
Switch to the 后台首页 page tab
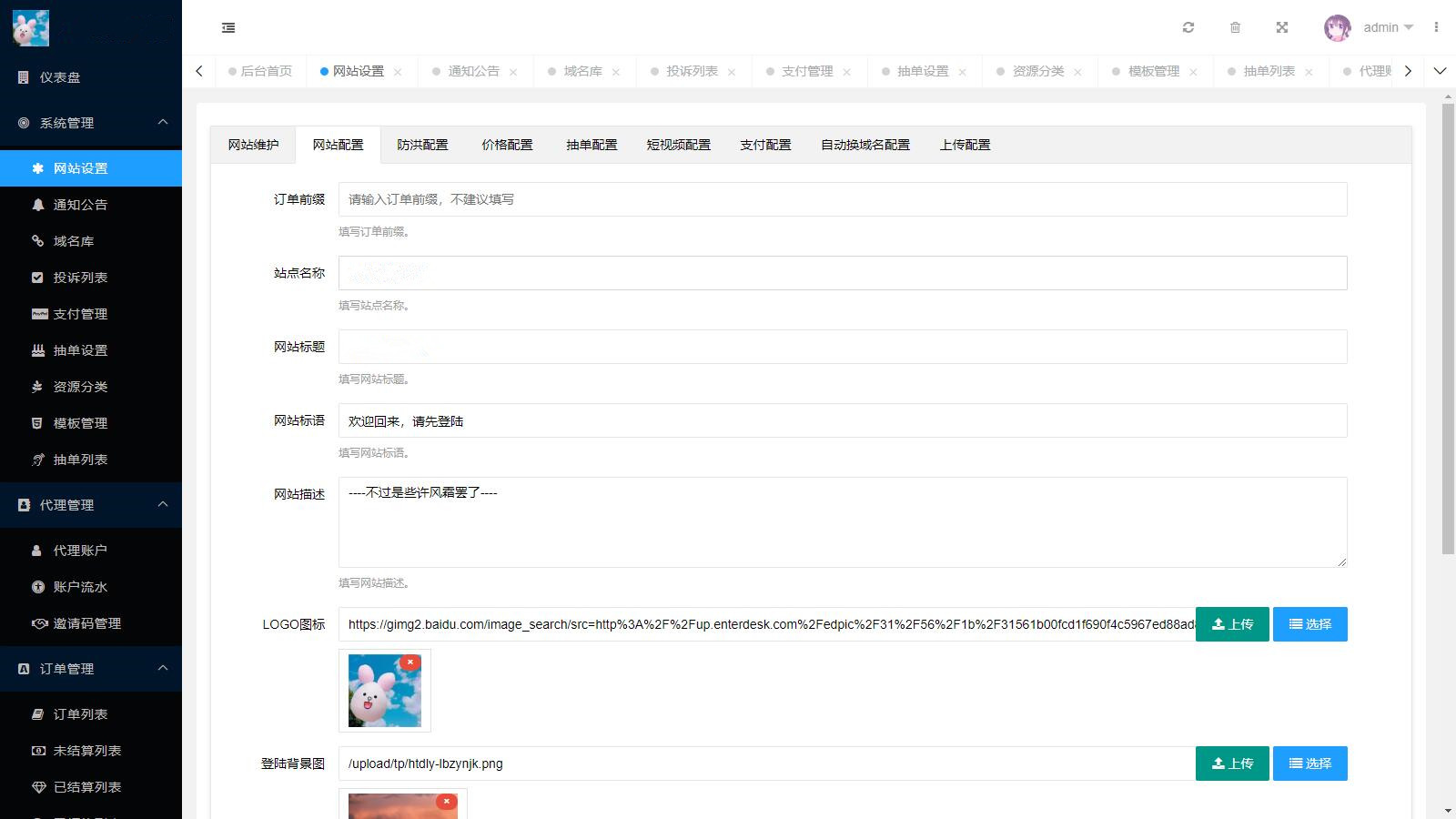point(260,71)
